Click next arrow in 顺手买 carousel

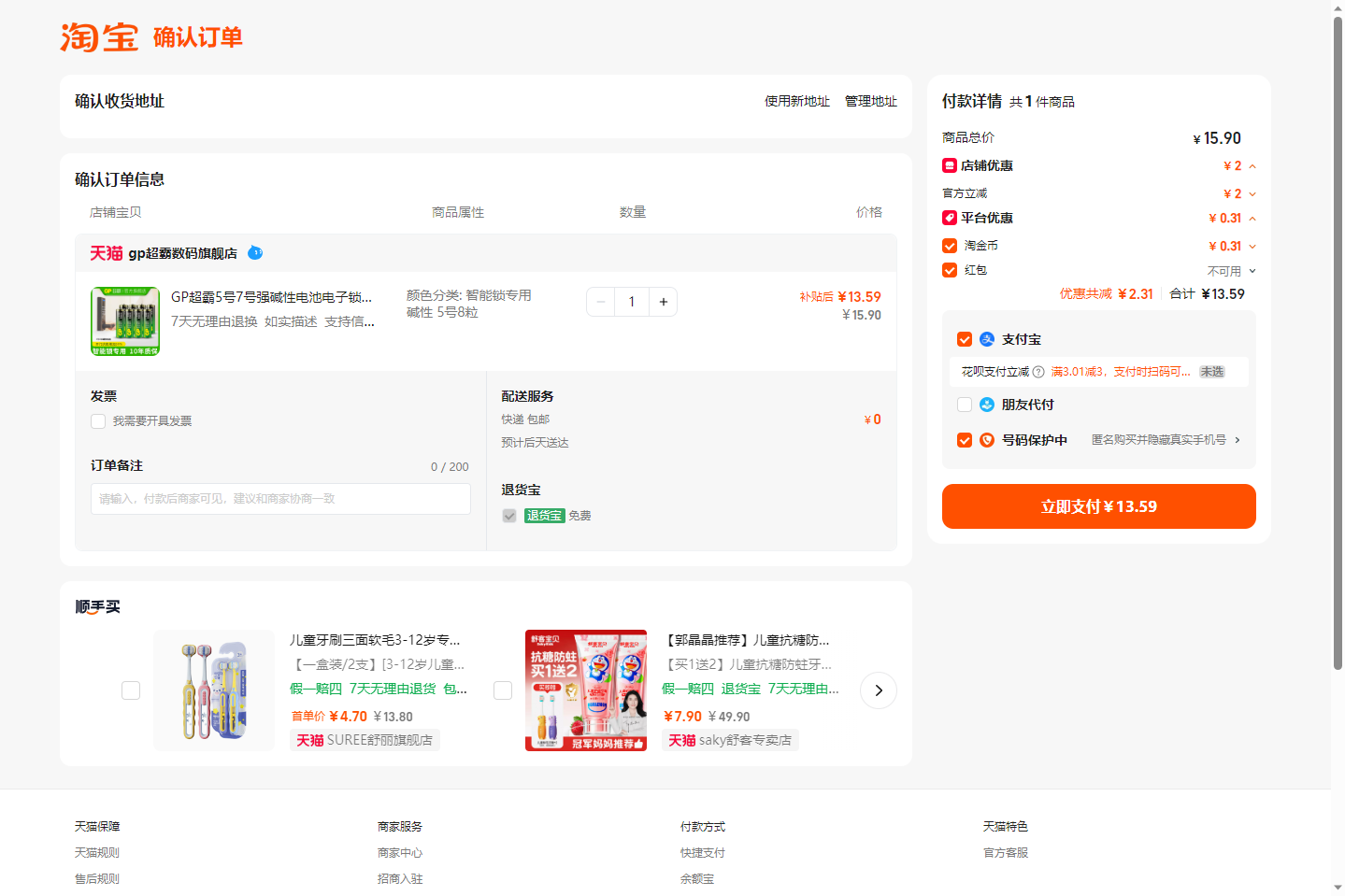[x=879, y=690]
